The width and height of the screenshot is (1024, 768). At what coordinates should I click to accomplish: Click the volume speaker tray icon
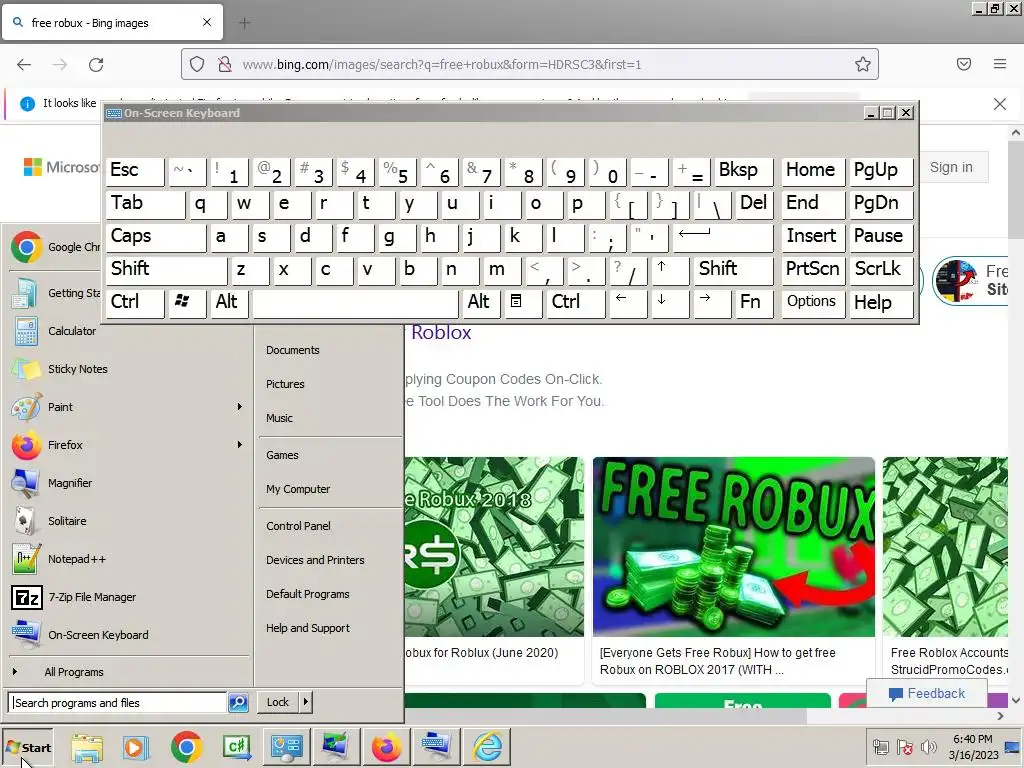(928, 747)
